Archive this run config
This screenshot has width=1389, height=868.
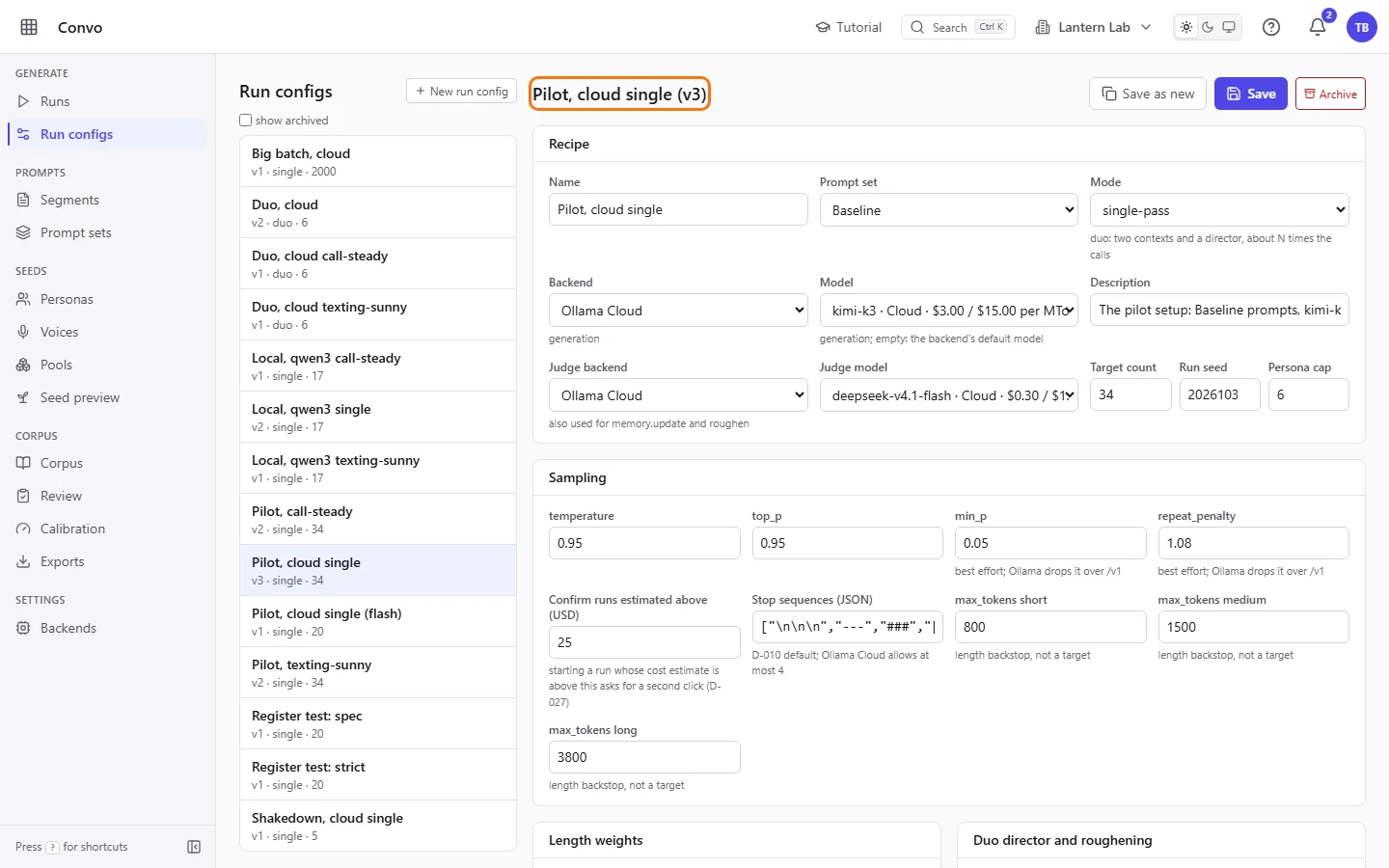[x=1330, y=94]
